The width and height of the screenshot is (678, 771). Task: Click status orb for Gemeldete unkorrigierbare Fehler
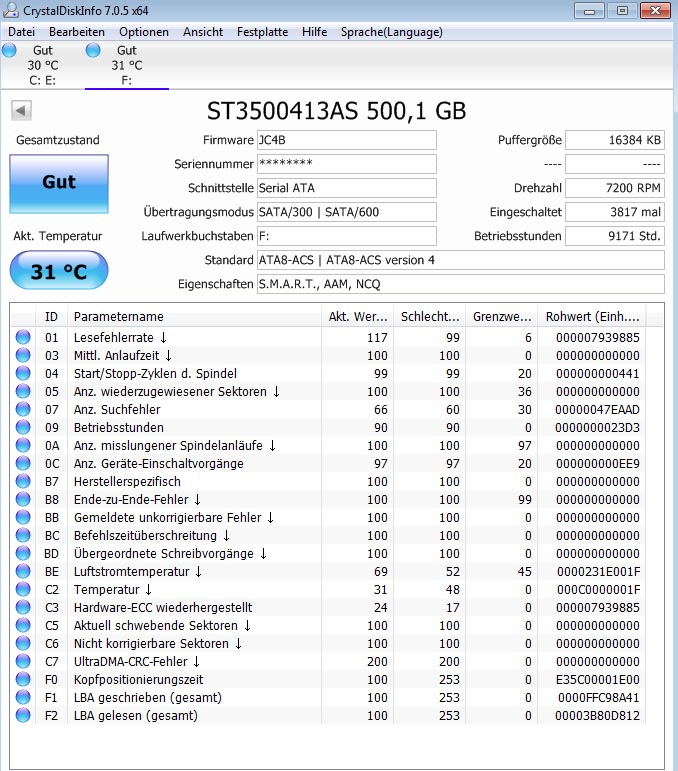click(x=23, y=517)
